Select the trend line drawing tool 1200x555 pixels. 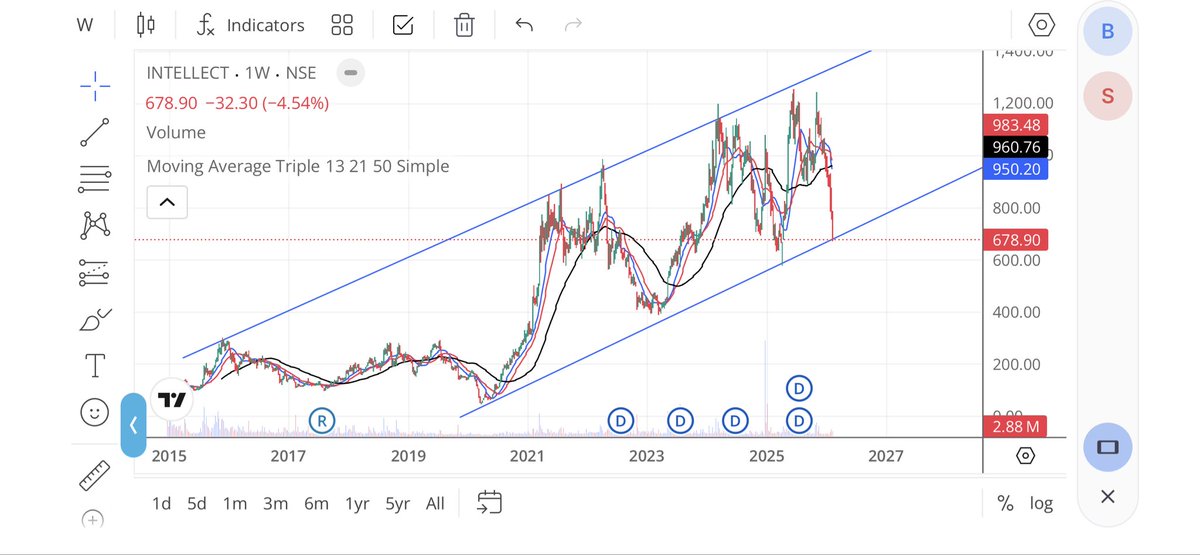click(95, 132)
